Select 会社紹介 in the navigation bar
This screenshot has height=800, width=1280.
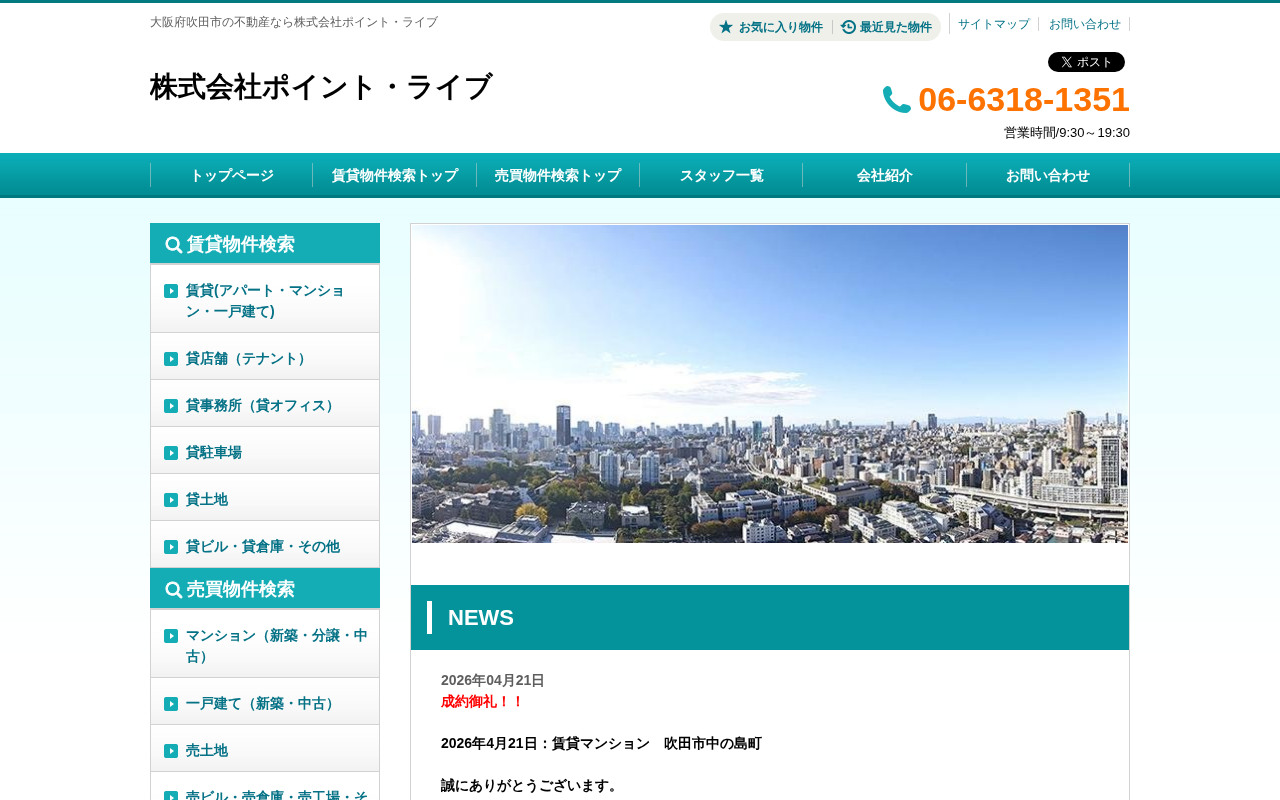tap(885, 175)
